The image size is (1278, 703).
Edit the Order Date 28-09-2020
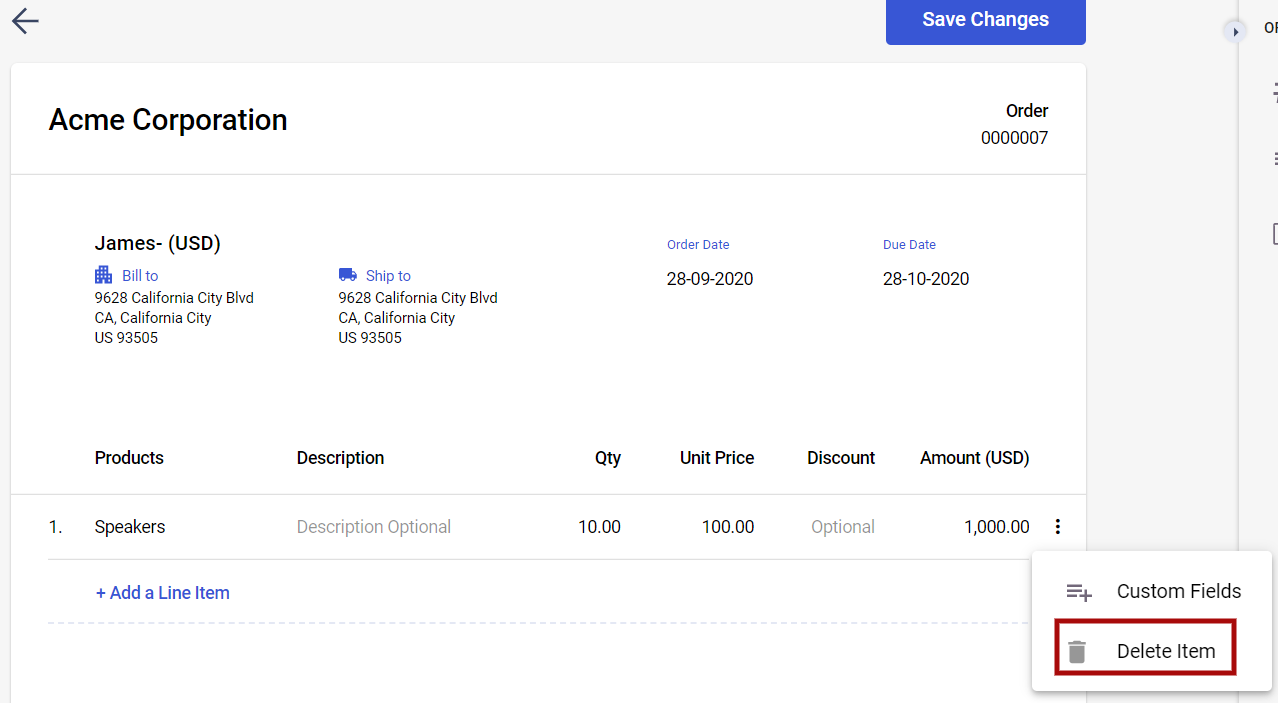(x=710, y=279)
